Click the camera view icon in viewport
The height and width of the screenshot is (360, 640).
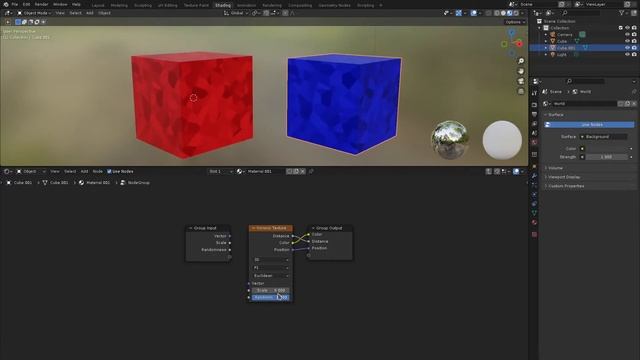coord(521,81)
